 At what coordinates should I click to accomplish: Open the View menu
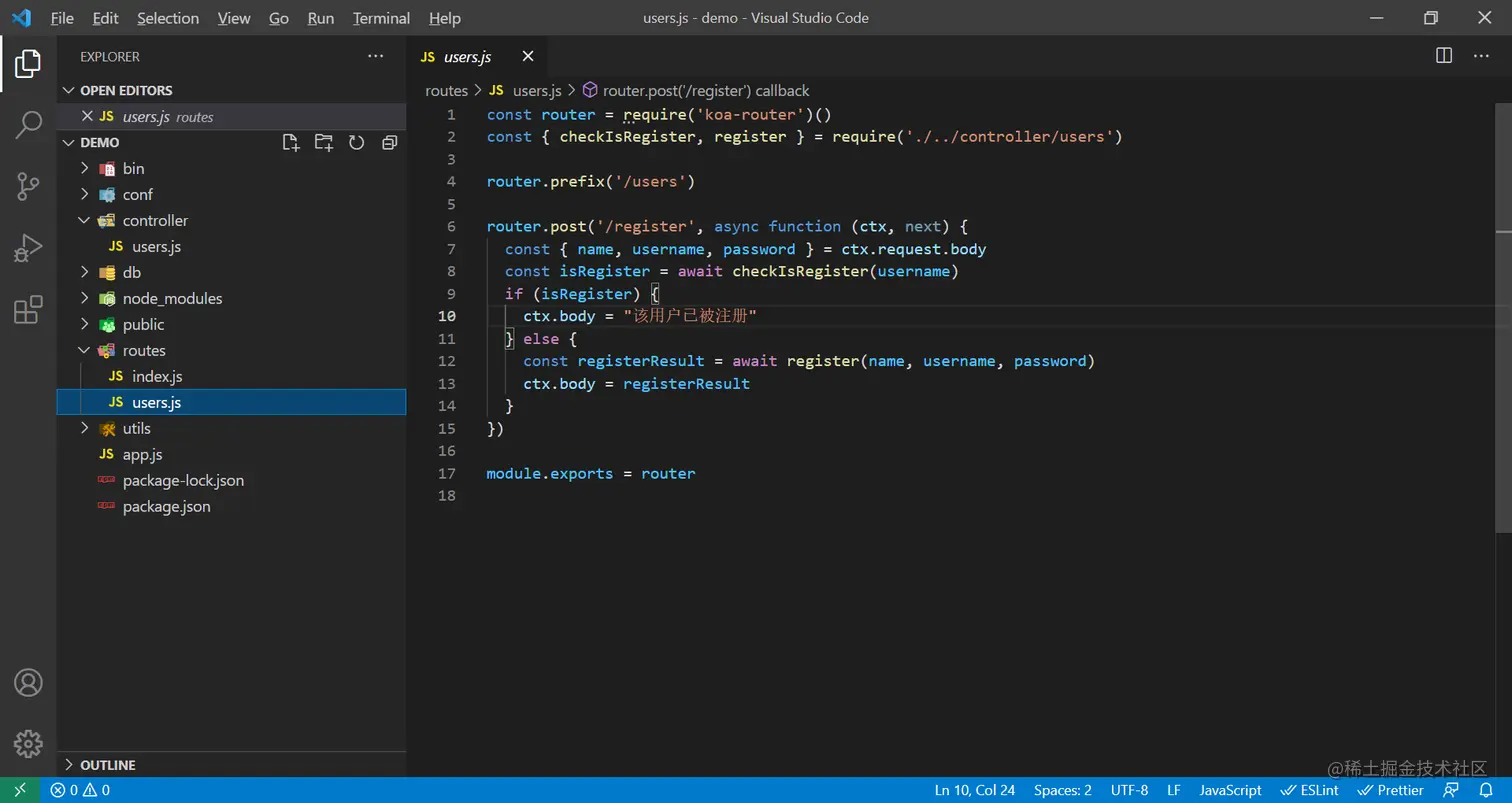click(234, 18)
